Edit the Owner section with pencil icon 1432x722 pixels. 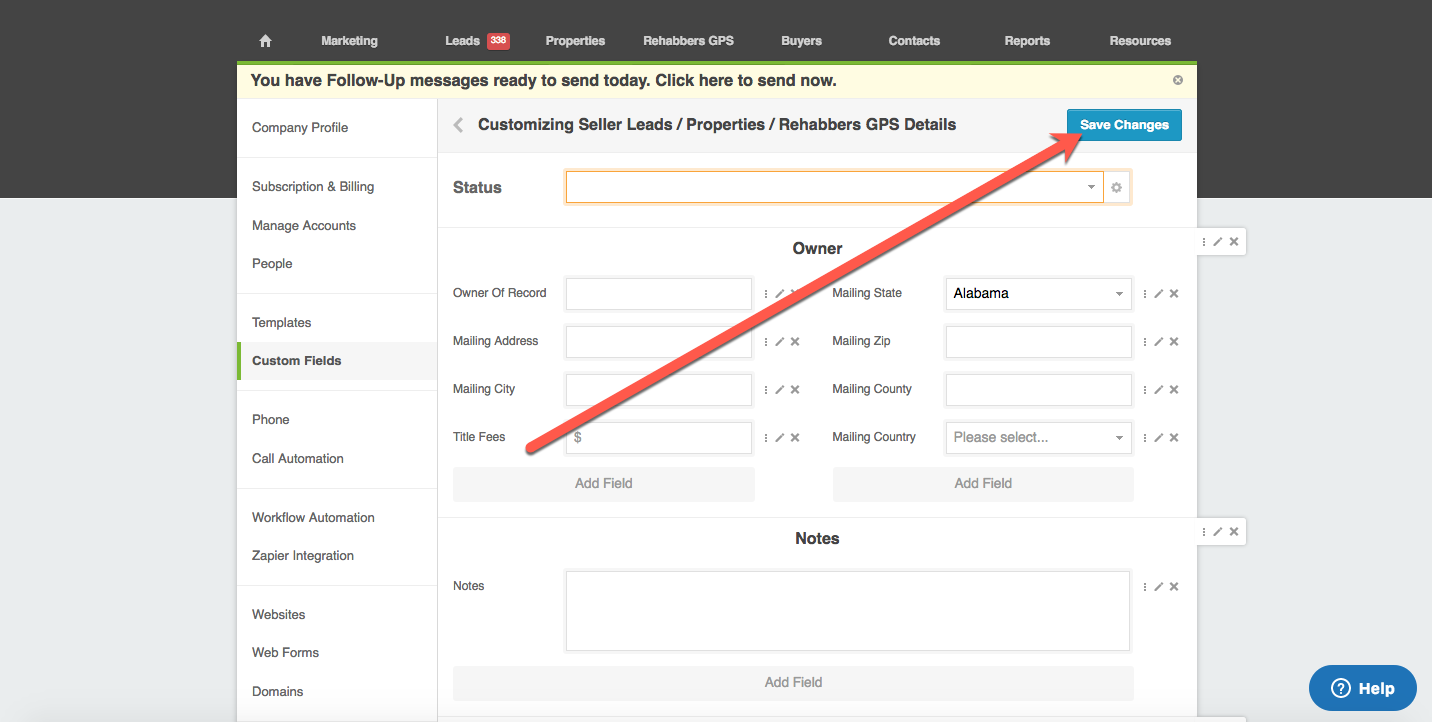1218,242
